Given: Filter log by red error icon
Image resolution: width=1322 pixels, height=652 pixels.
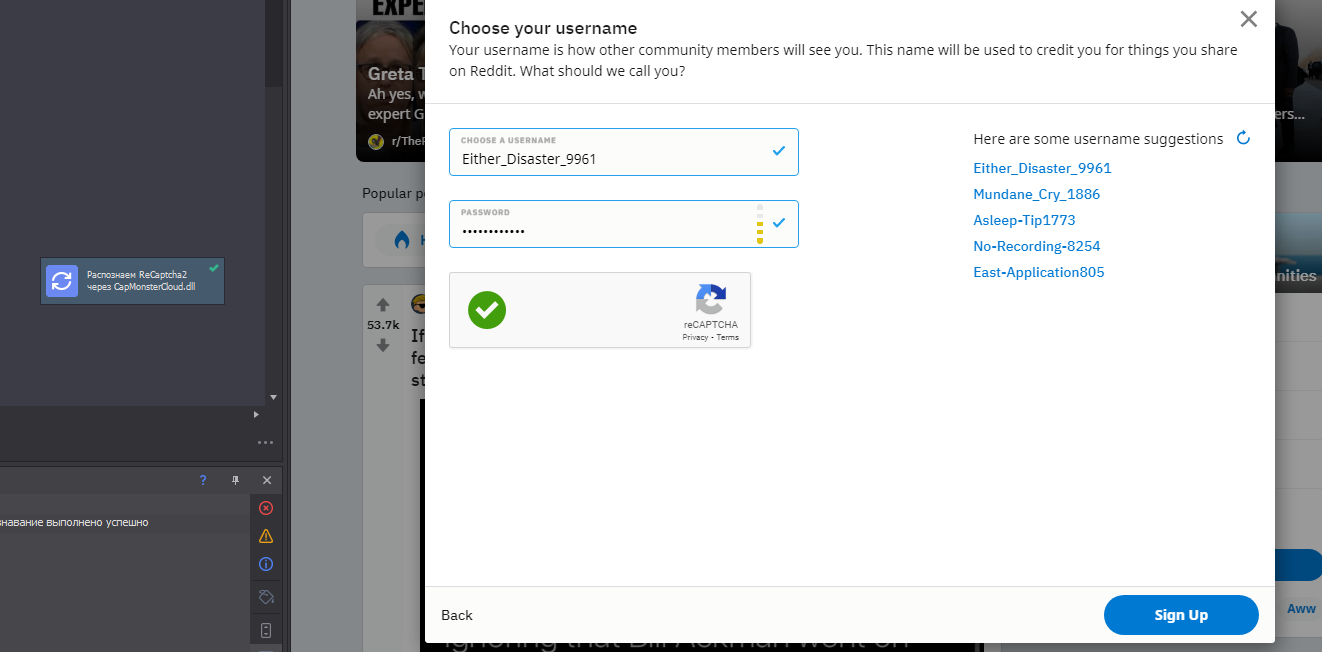Looking at the screenshot, I should point(266,508).
